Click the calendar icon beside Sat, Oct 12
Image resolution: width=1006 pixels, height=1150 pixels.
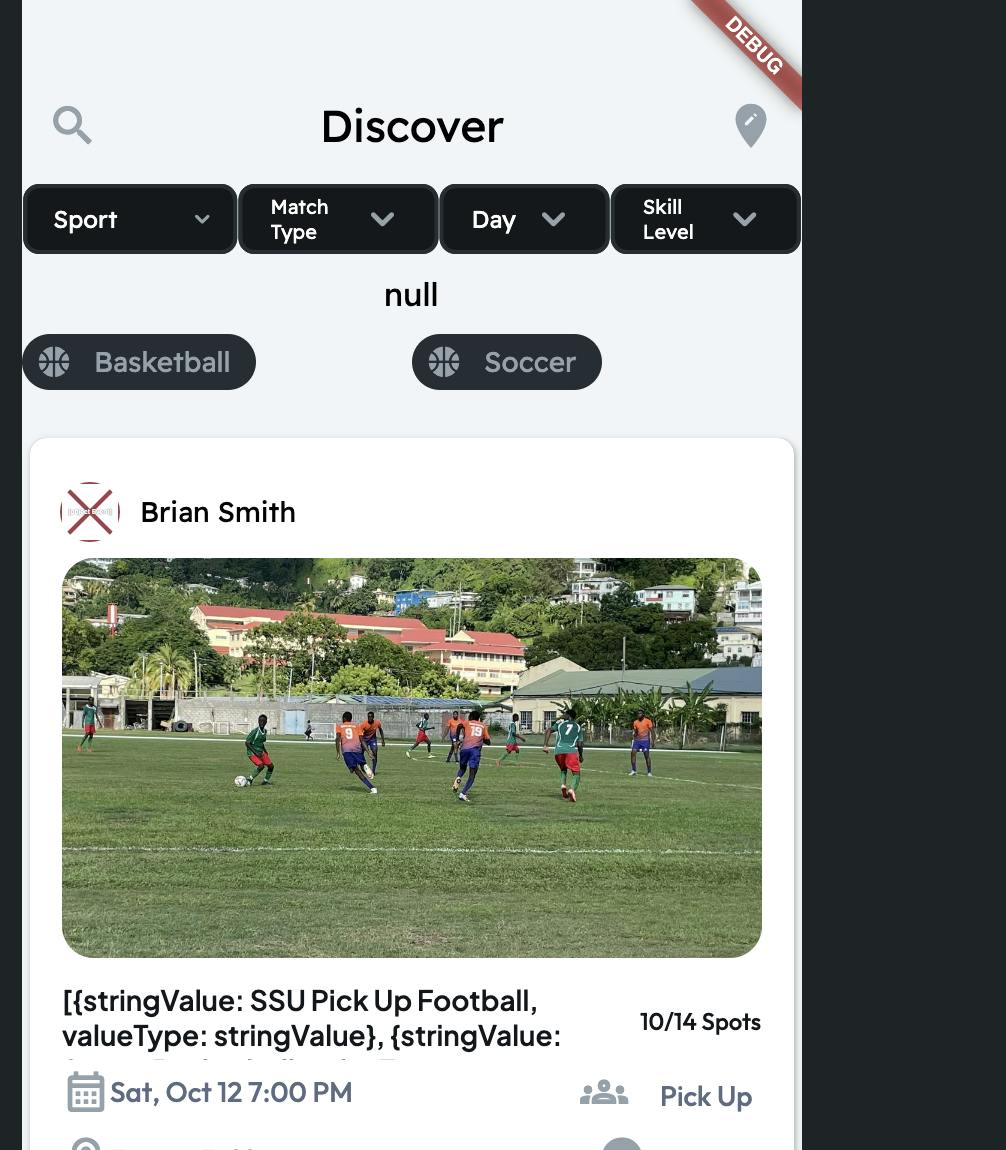85,1092
